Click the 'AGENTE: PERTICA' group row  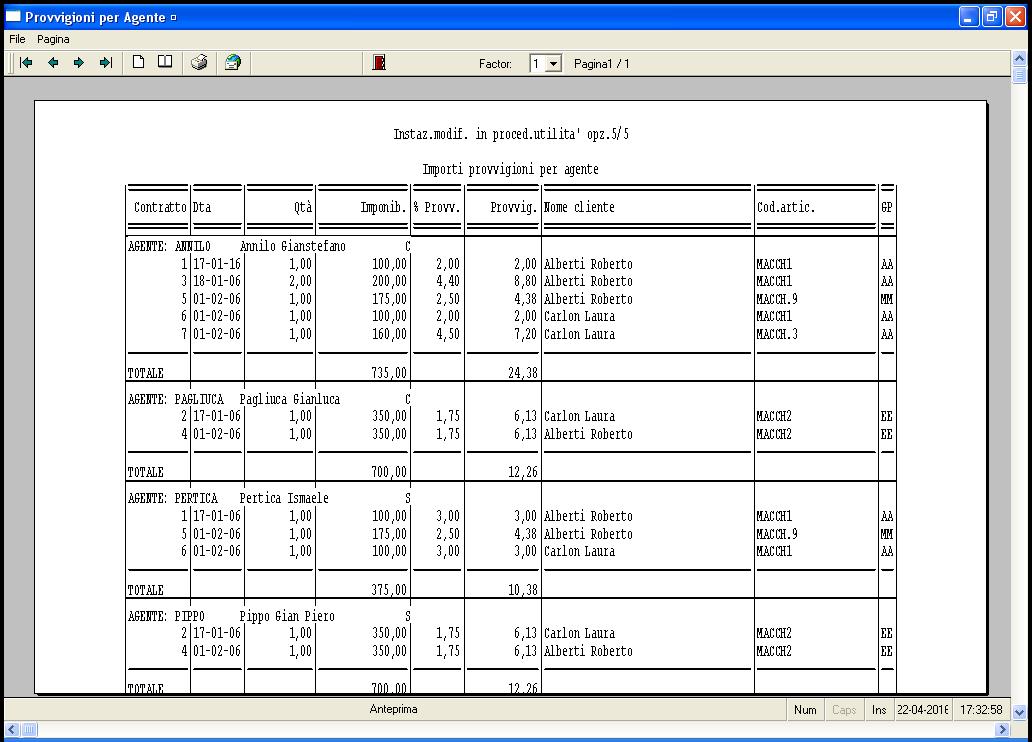[269, 498]
